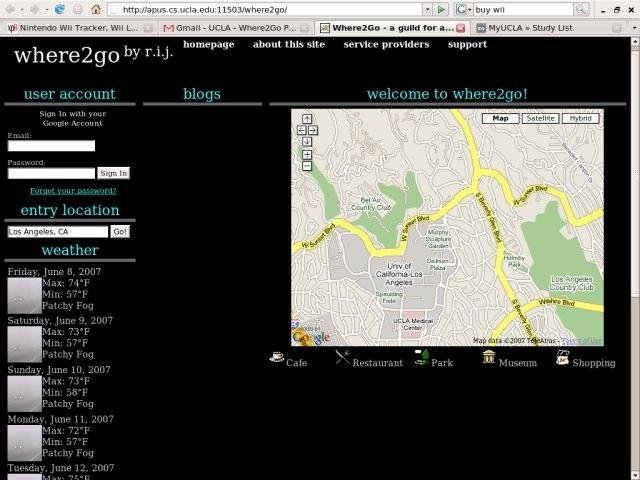Click the Museum building icon
Image resolution: width=640 pixels, height=480 pixels.
(x=489, y=357)
